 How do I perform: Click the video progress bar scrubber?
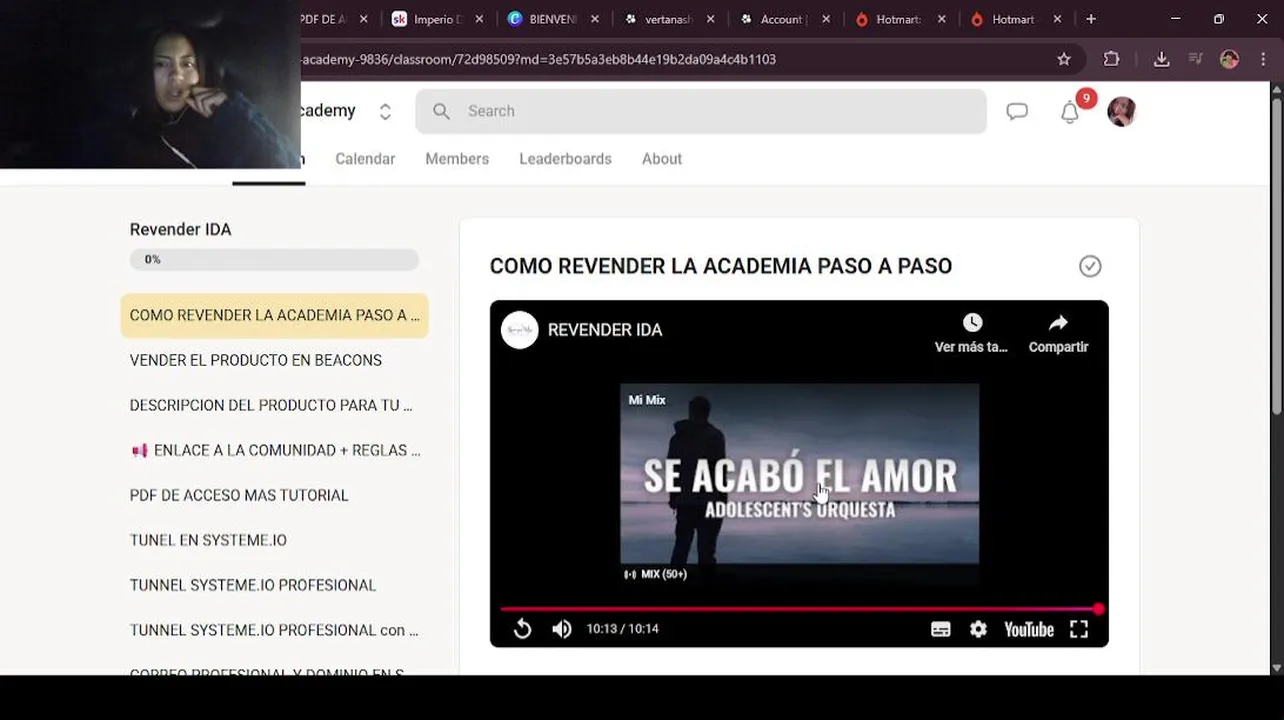[1098, 608]
